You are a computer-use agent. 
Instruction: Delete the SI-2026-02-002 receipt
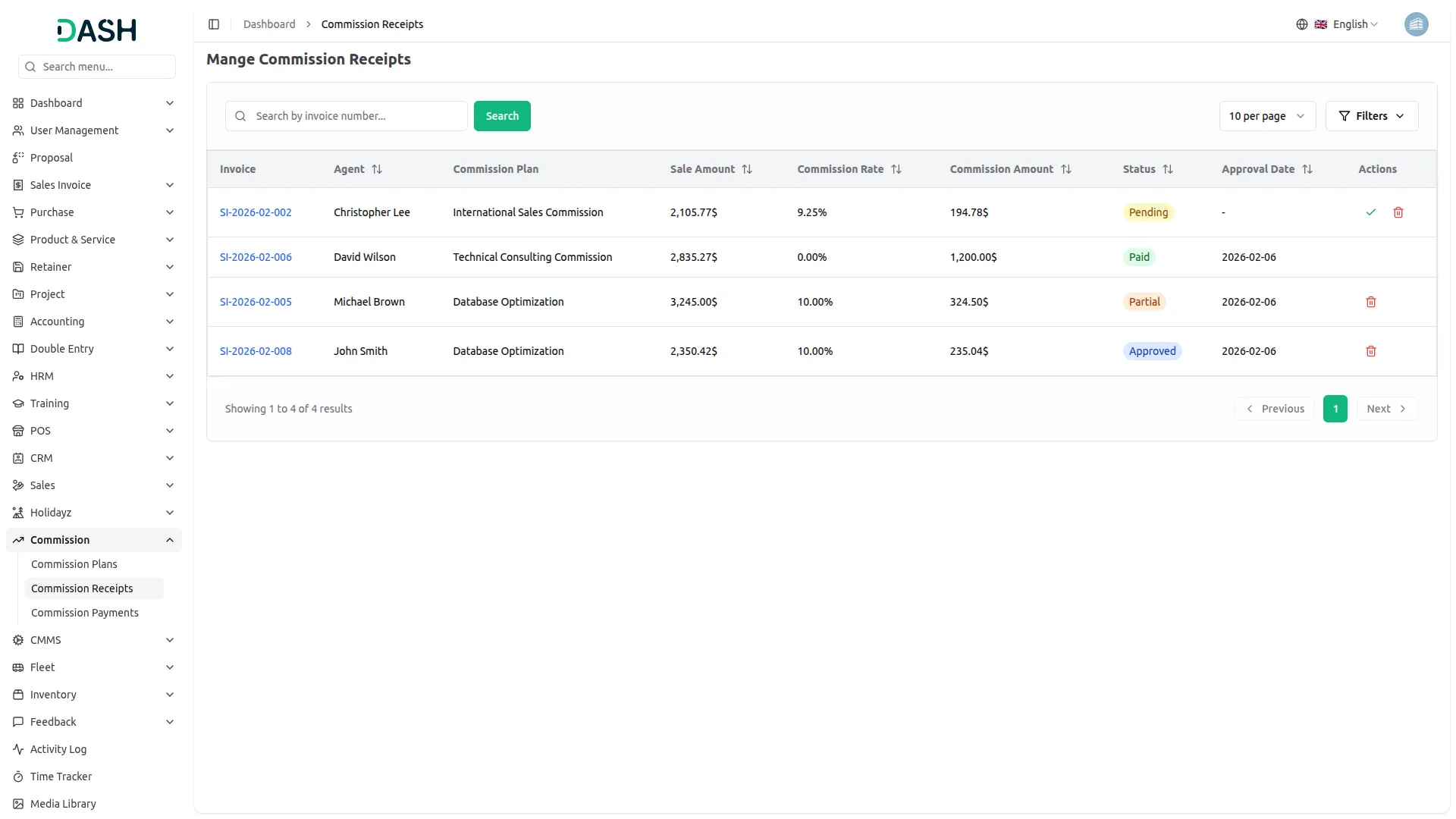point(1398,212)
